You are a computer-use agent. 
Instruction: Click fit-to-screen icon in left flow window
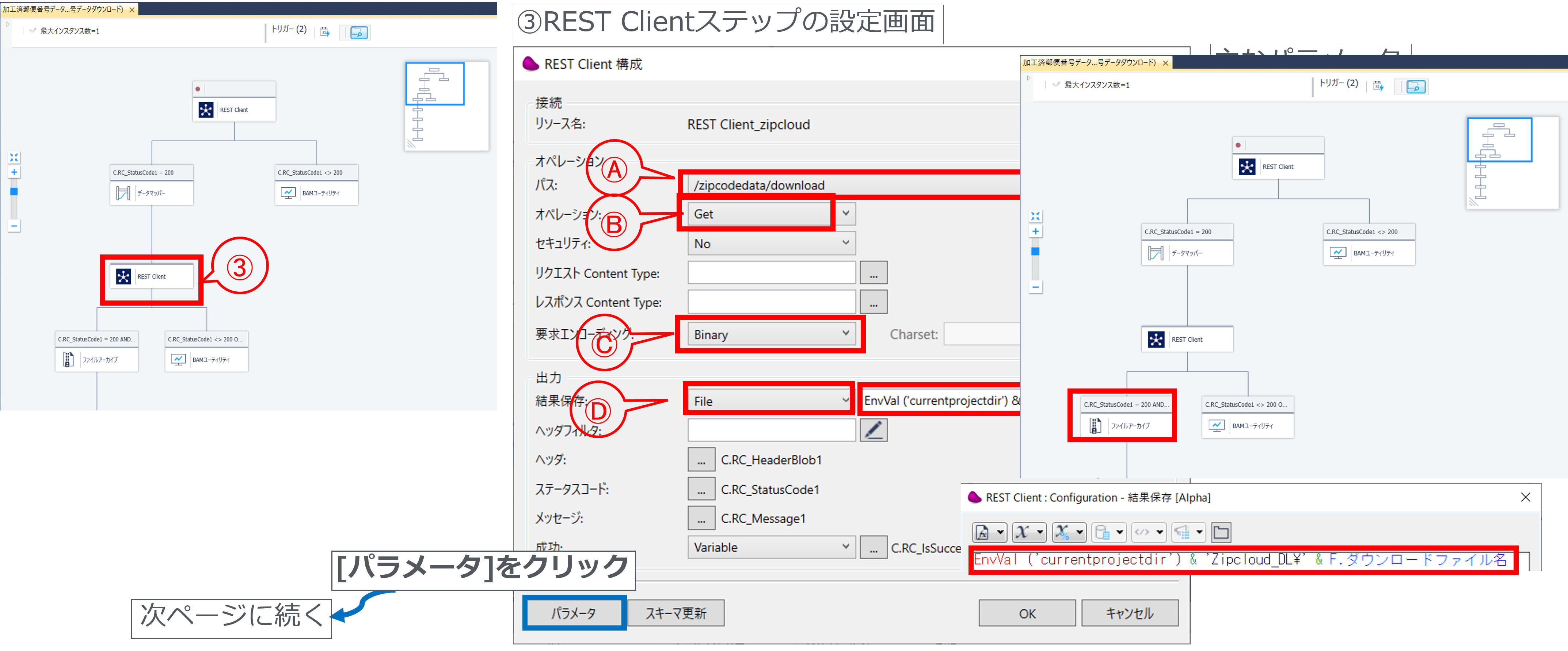(14, 158)
